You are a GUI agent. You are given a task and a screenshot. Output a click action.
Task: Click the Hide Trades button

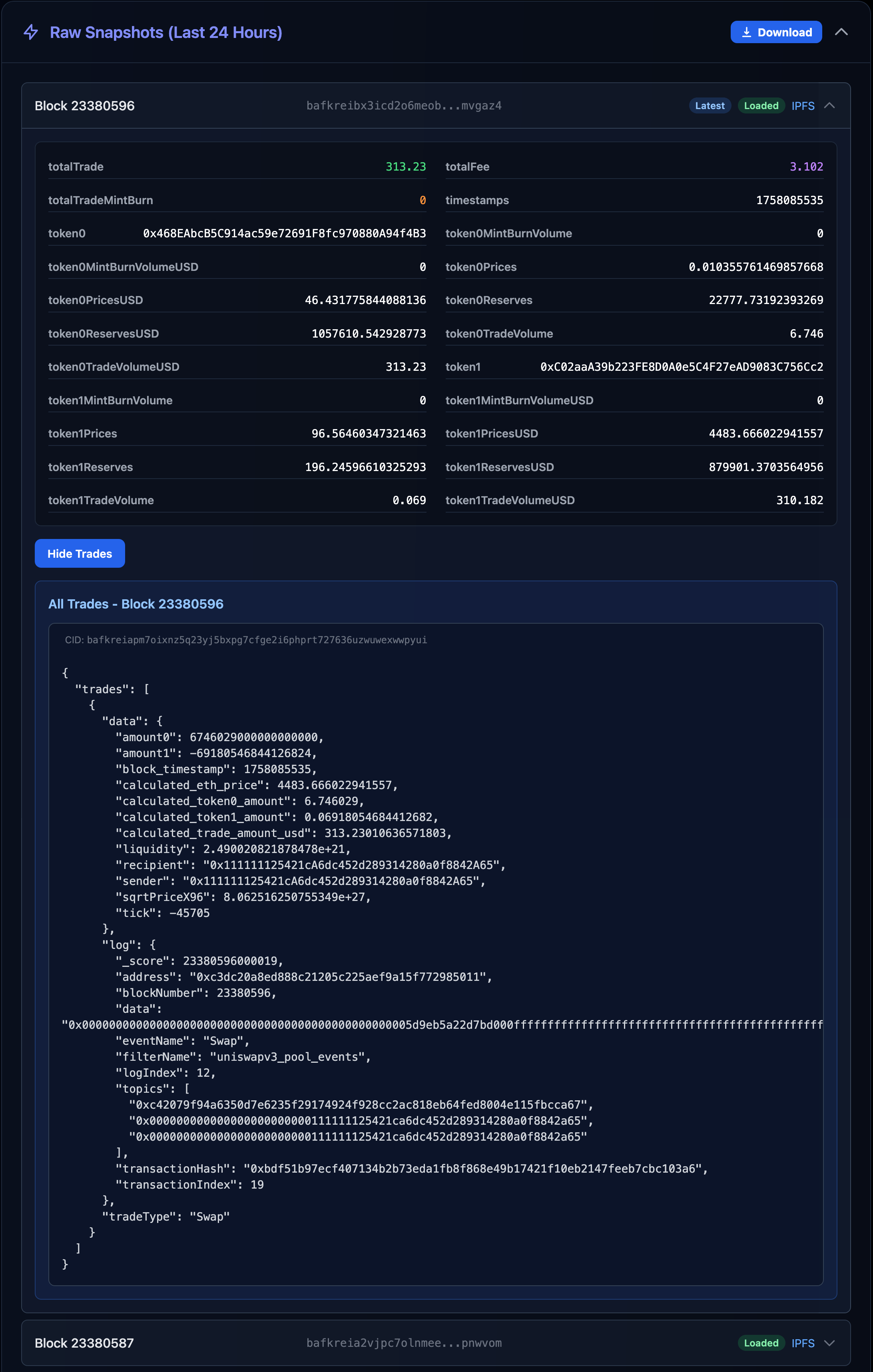[x=80, y=553]
